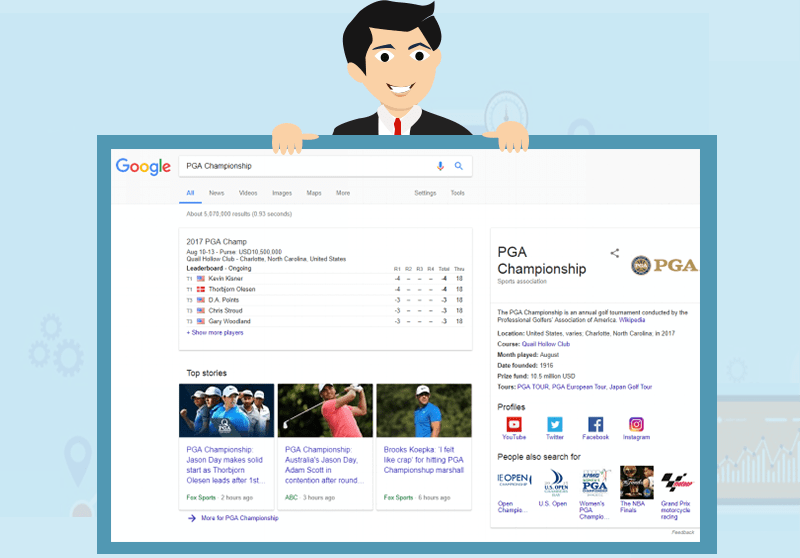
Task: Open the YouTube profile icon
Action: 514,424
